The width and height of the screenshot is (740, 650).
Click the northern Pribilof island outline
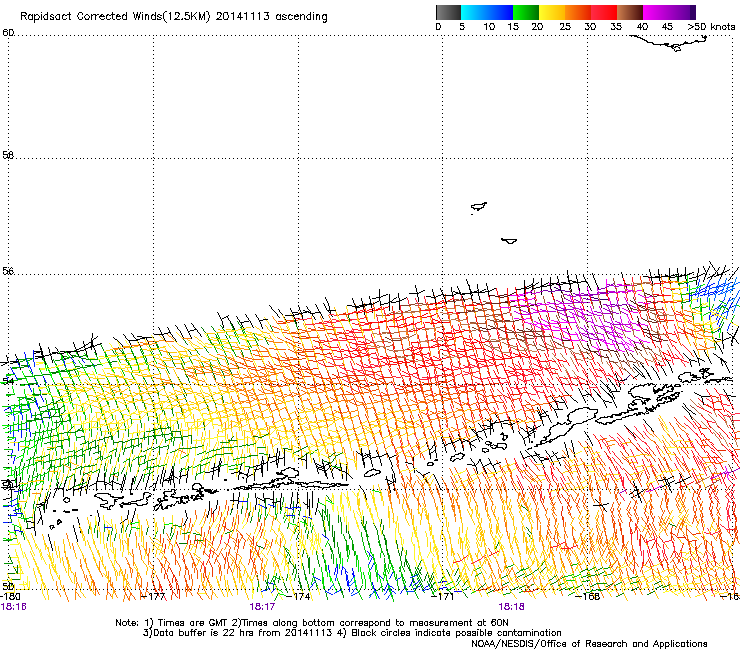coord(479,207)
